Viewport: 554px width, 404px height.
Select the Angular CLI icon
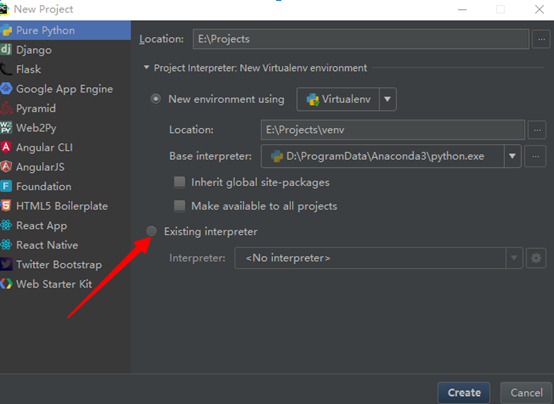tap(6, 147)
